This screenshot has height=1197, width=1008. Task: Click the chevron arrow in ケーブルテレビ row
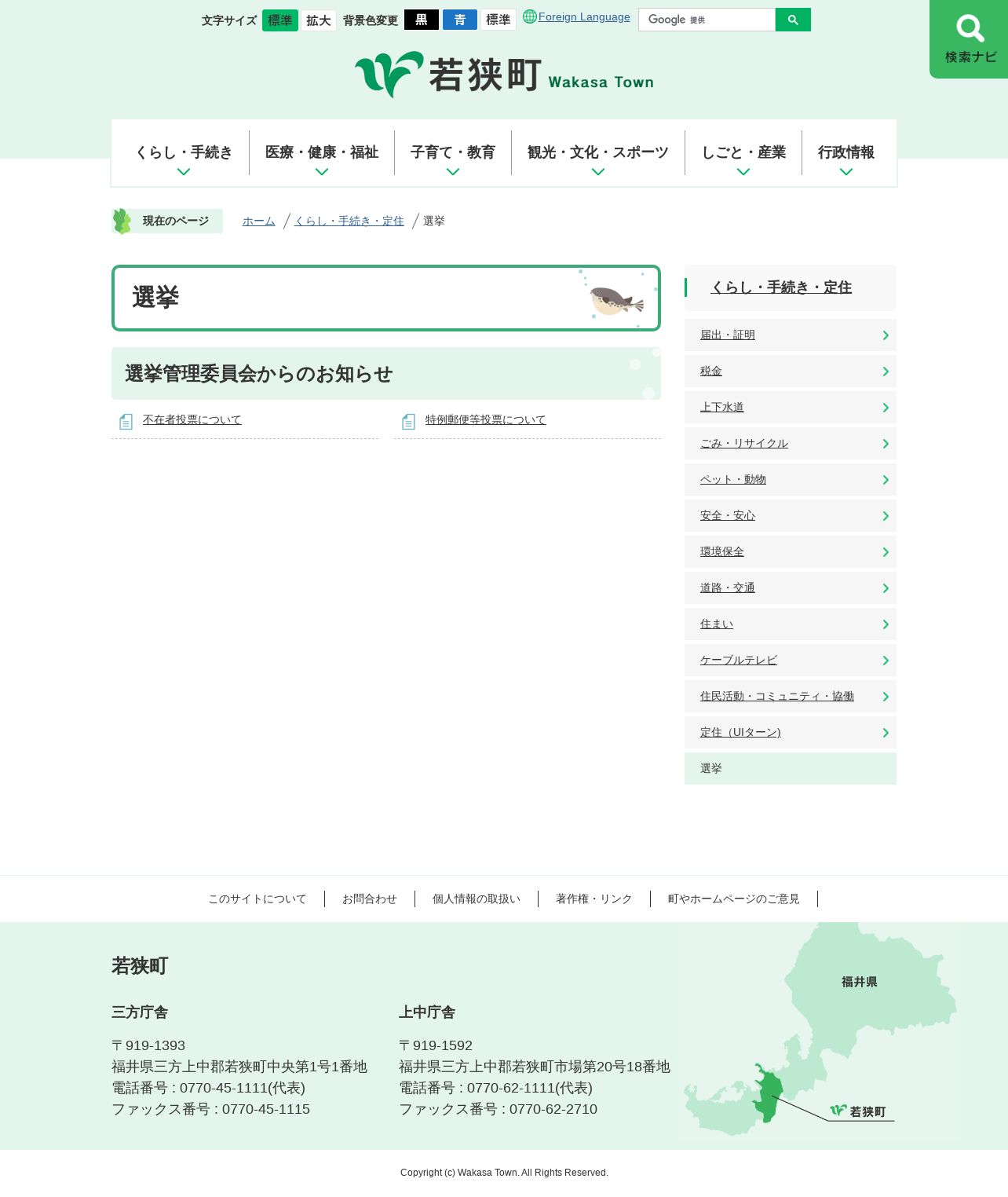pos(886,661)
